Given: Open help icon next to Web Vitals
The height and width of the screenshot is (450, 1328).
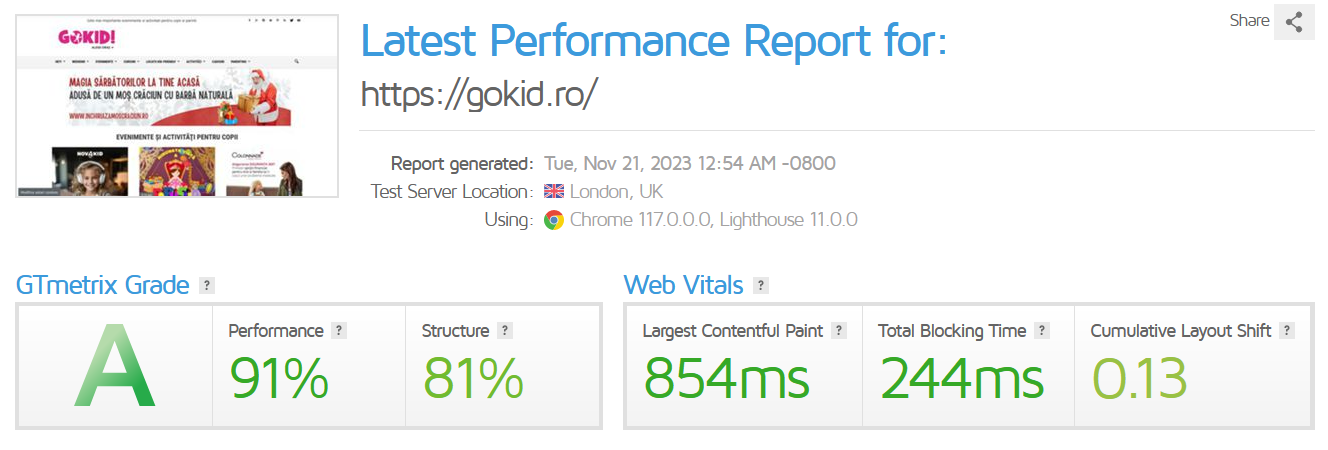Looking at the screenshot, I should (x=761, y=286).
